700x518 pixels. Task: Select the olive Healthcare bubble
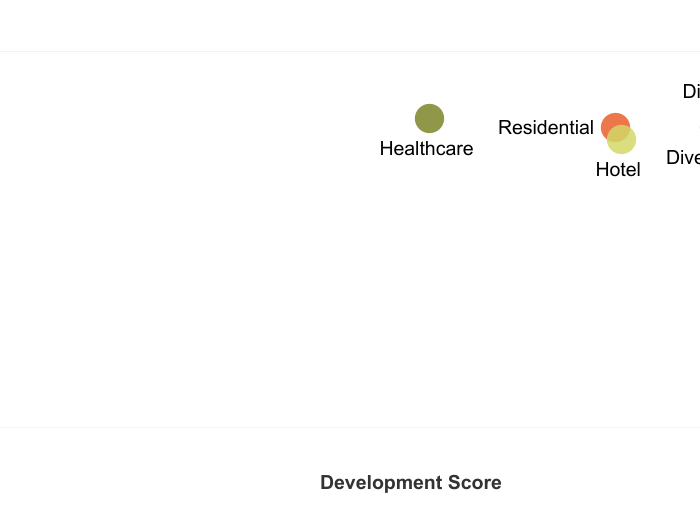coord(429,118)
